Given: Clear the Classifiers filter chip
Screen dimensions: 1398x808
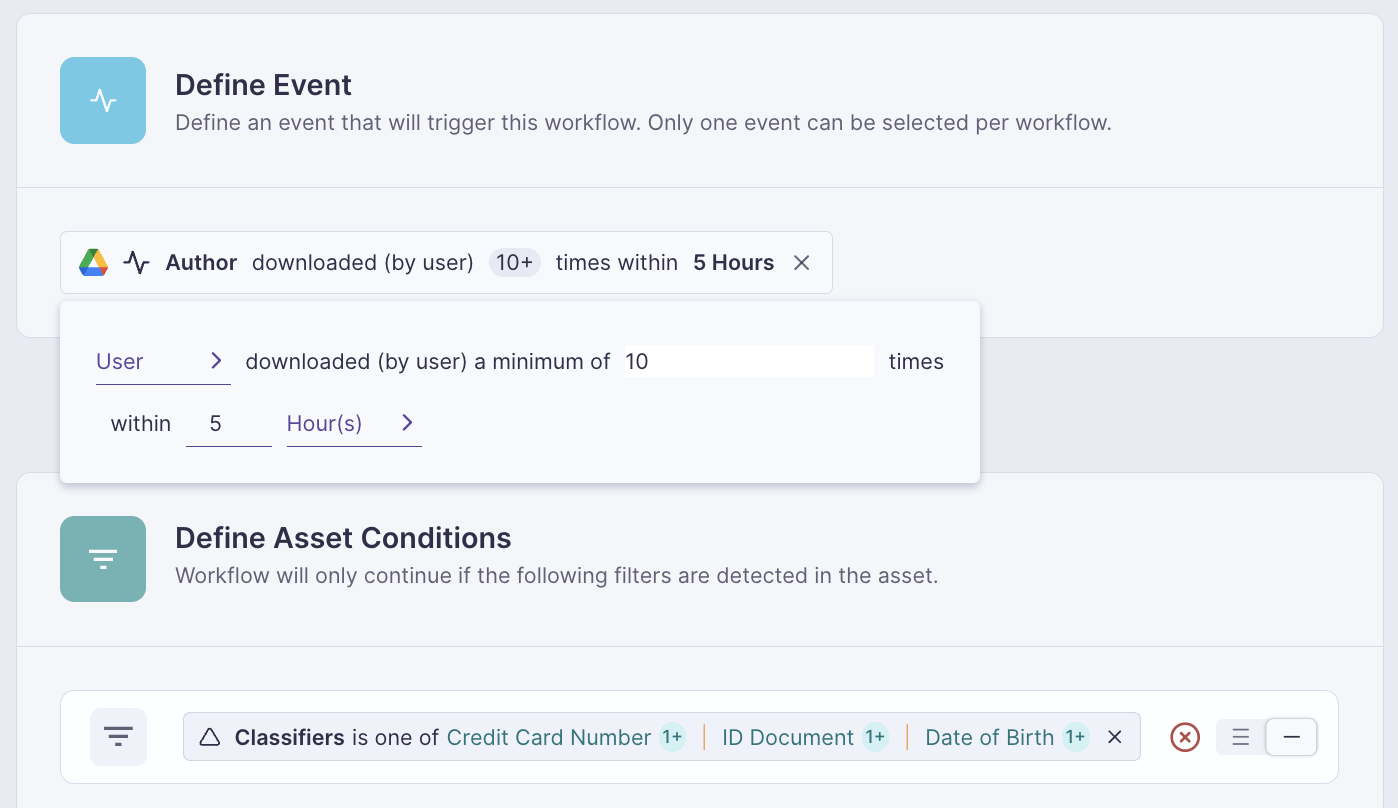Looking at the screenshot, I should (1115, 738).
